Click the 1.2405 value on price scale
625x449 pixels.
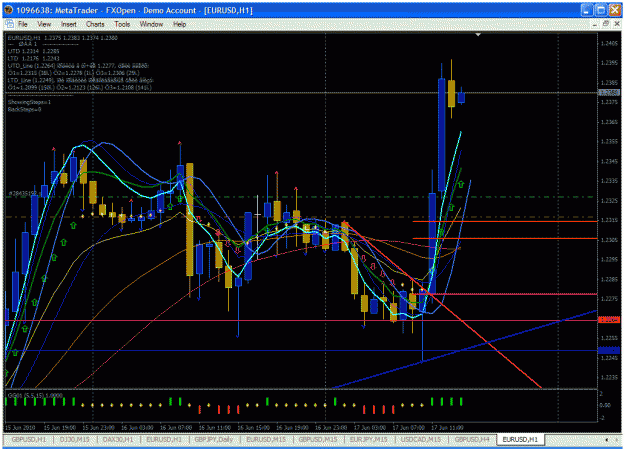609,43
